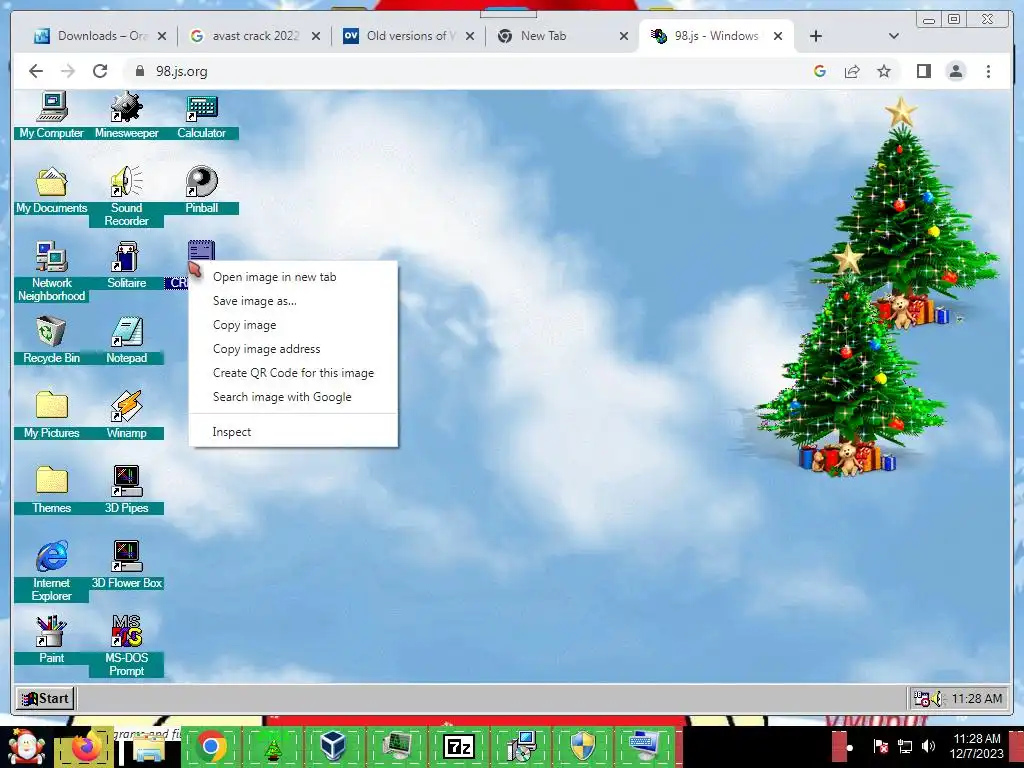Launch the Winamp shortcut
Screen dimensions: 1024x768
[127, 415]
